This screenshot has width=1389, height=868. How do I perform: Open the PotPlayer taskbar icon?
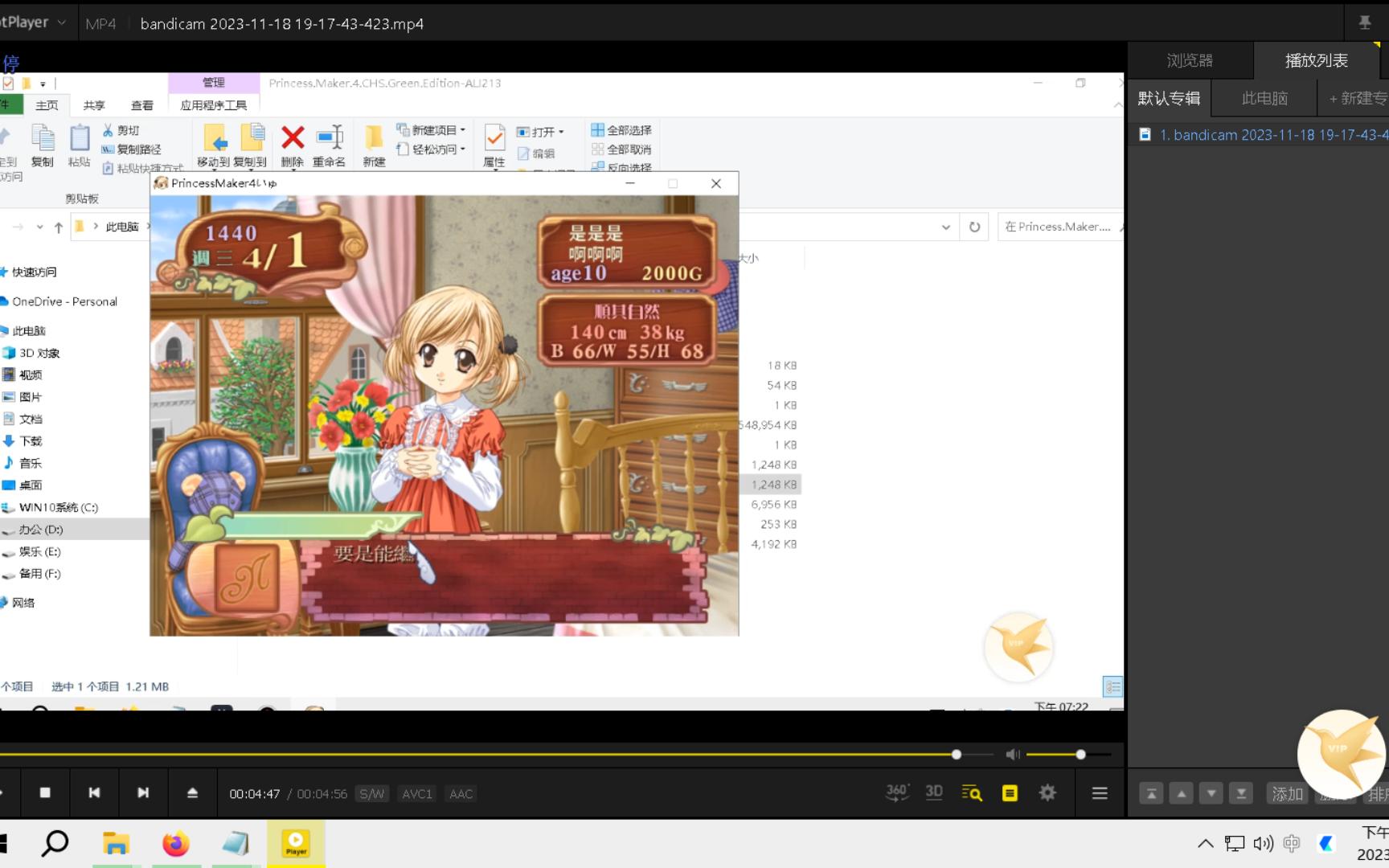(x=296, y=843)
